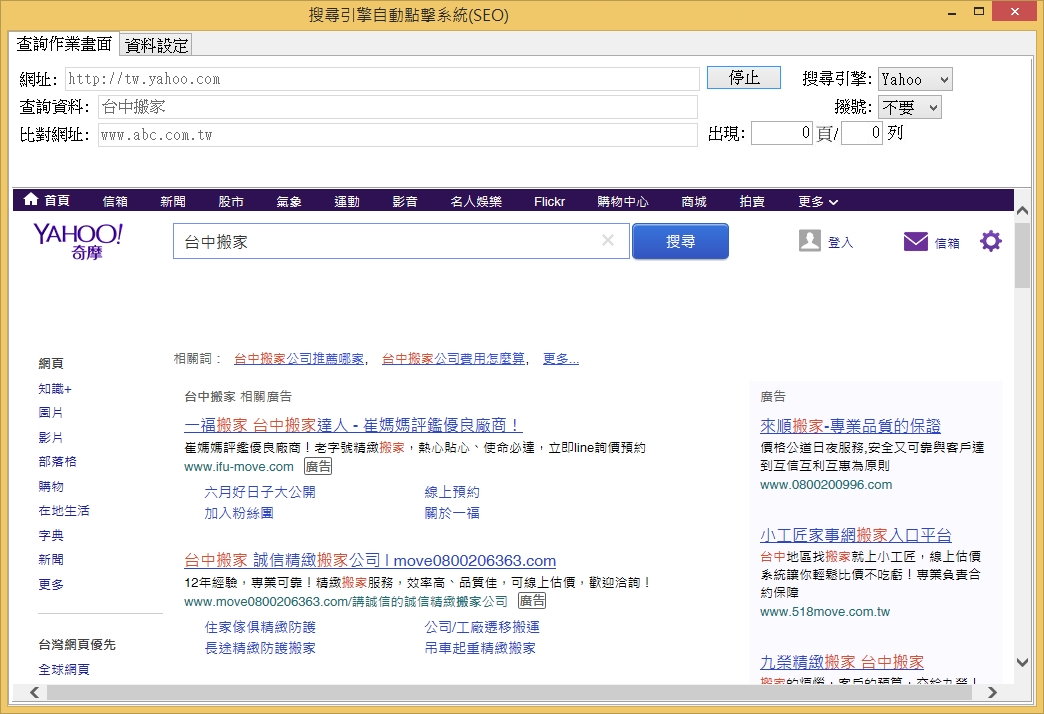Open the 搜尋引擎 Yahoo dropdown
Screen dimensions: 1044x714
tap(915, 79)
